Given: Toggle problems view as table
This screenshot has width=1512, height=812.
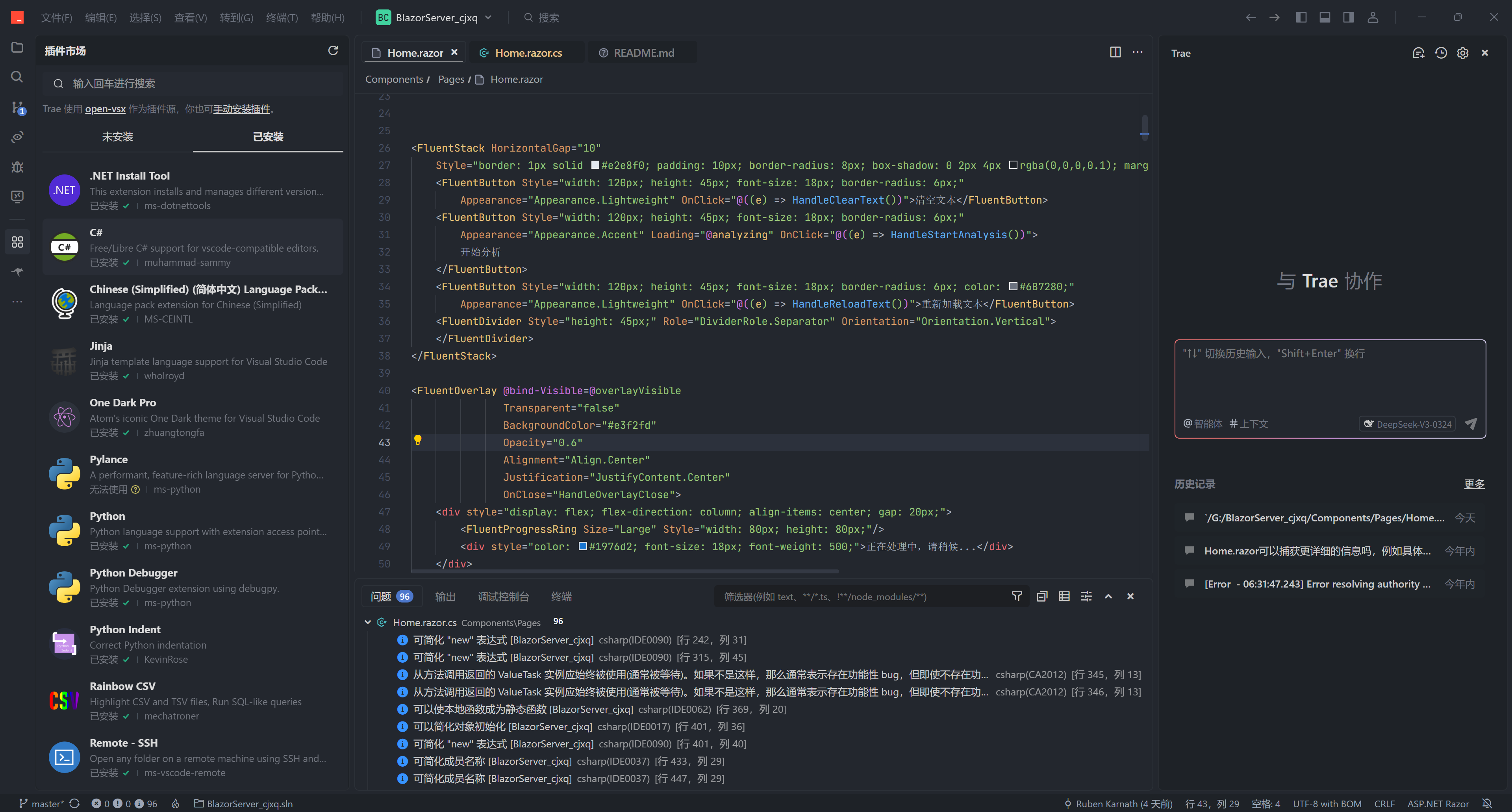Looking at the screenshot, I should 1064,596.
